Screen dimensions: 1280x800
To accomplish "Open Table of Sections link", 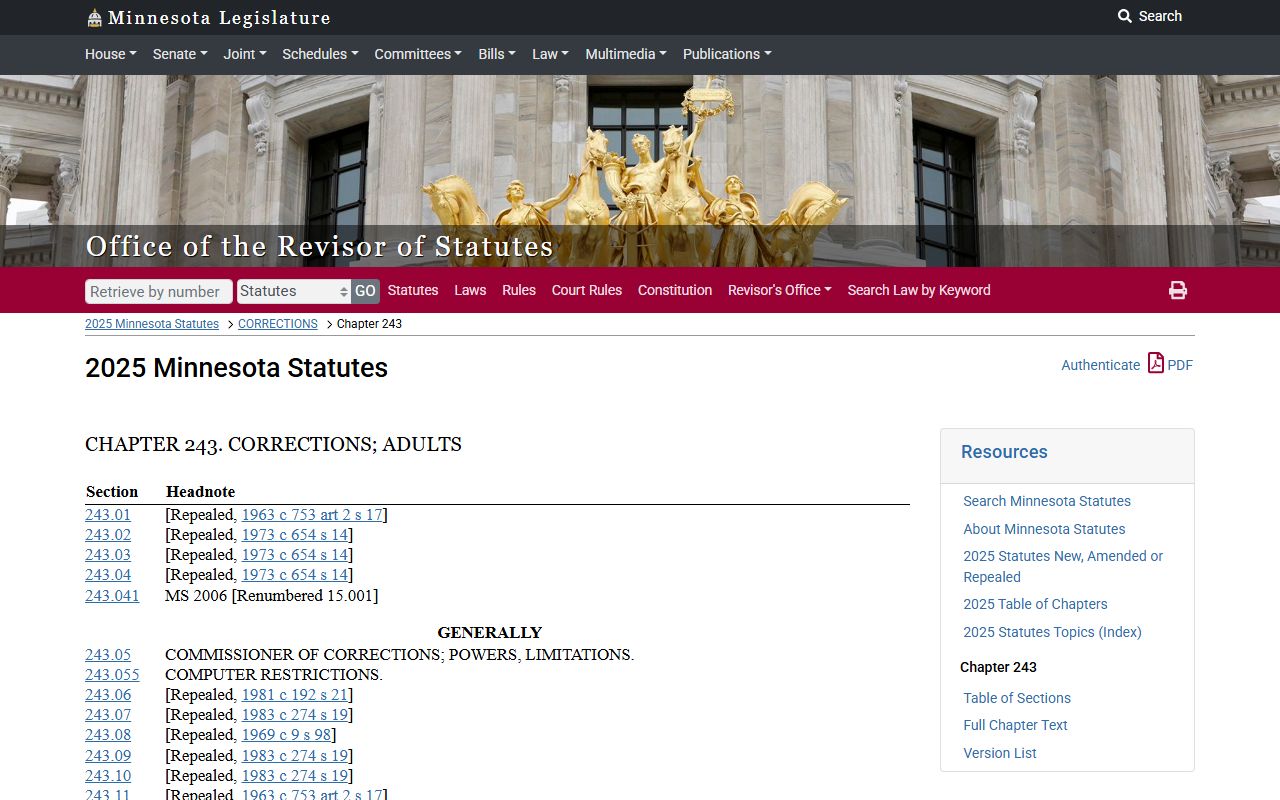I will [x=1017, y=698].
